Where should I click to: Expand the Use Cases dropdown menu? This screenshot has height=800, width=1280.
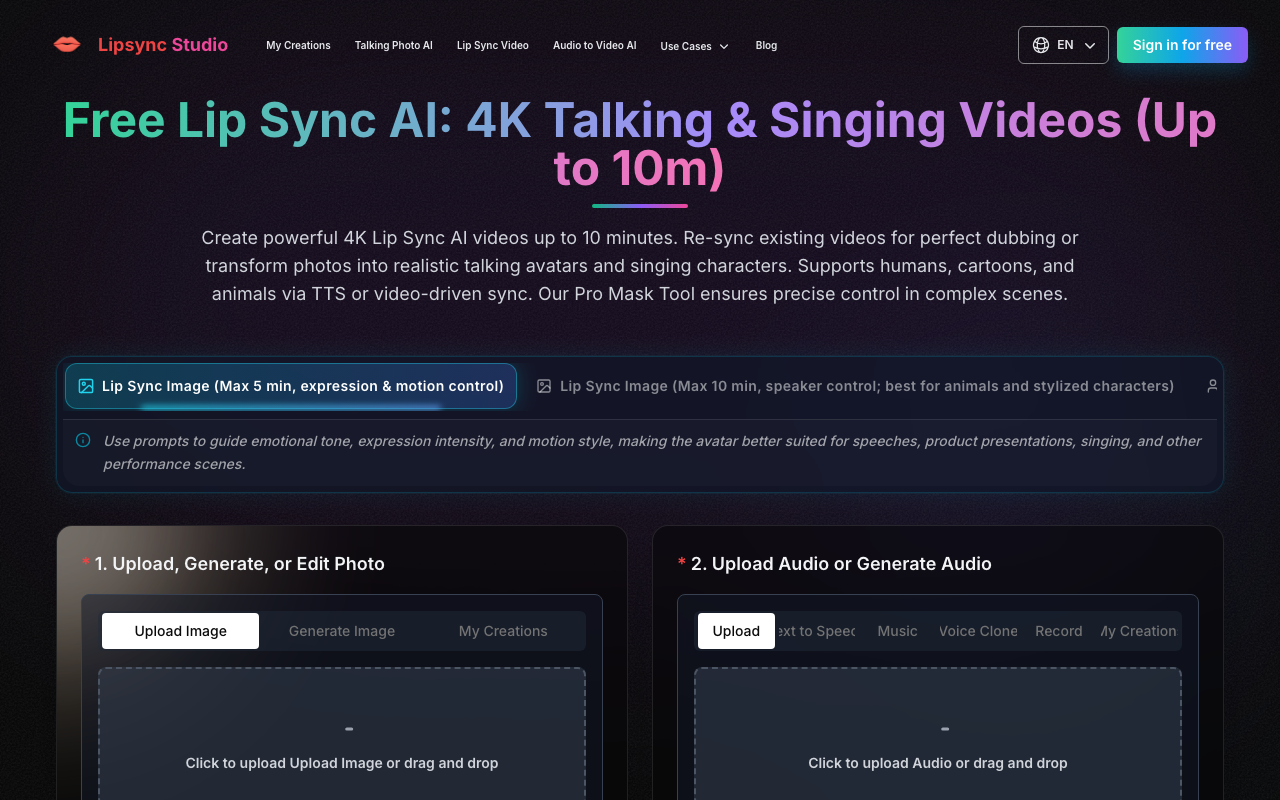[695, 46]
